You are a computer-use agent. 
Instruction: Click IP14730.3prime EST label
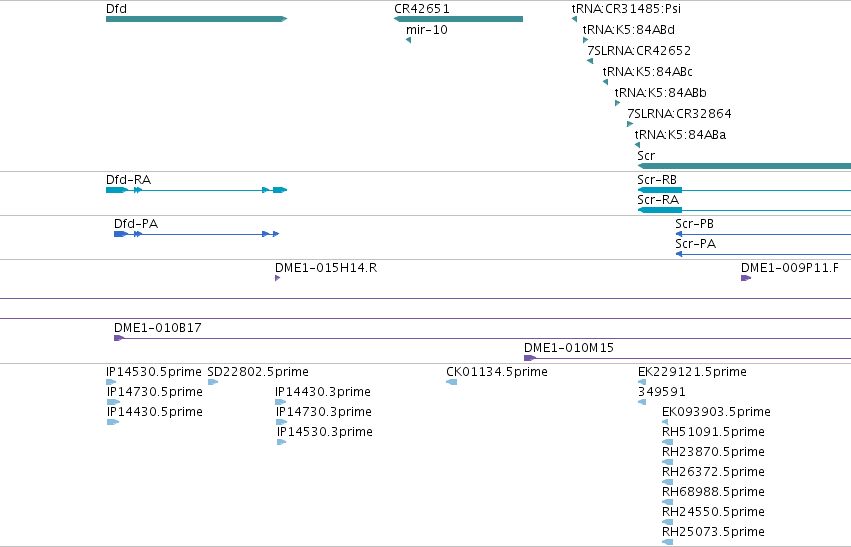(323, 412)
